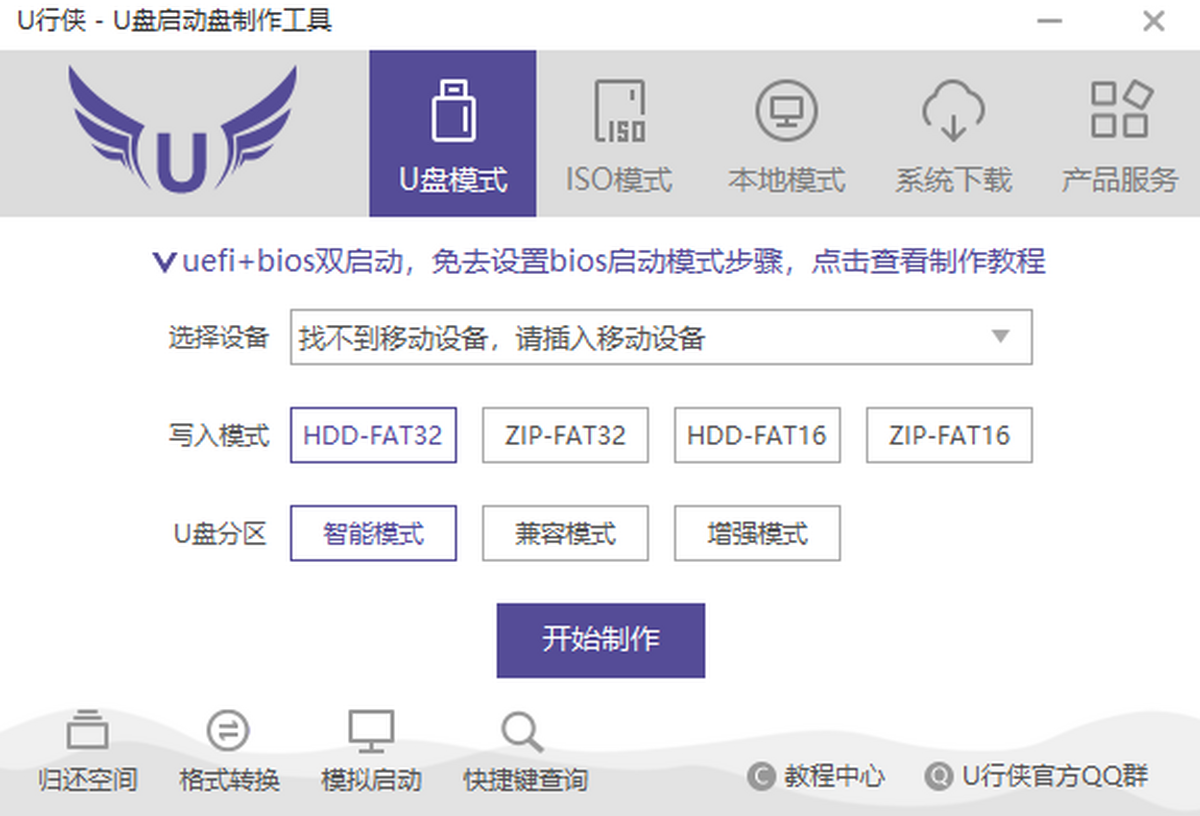Select HDD-FAT32 write mode

point(373,435)
